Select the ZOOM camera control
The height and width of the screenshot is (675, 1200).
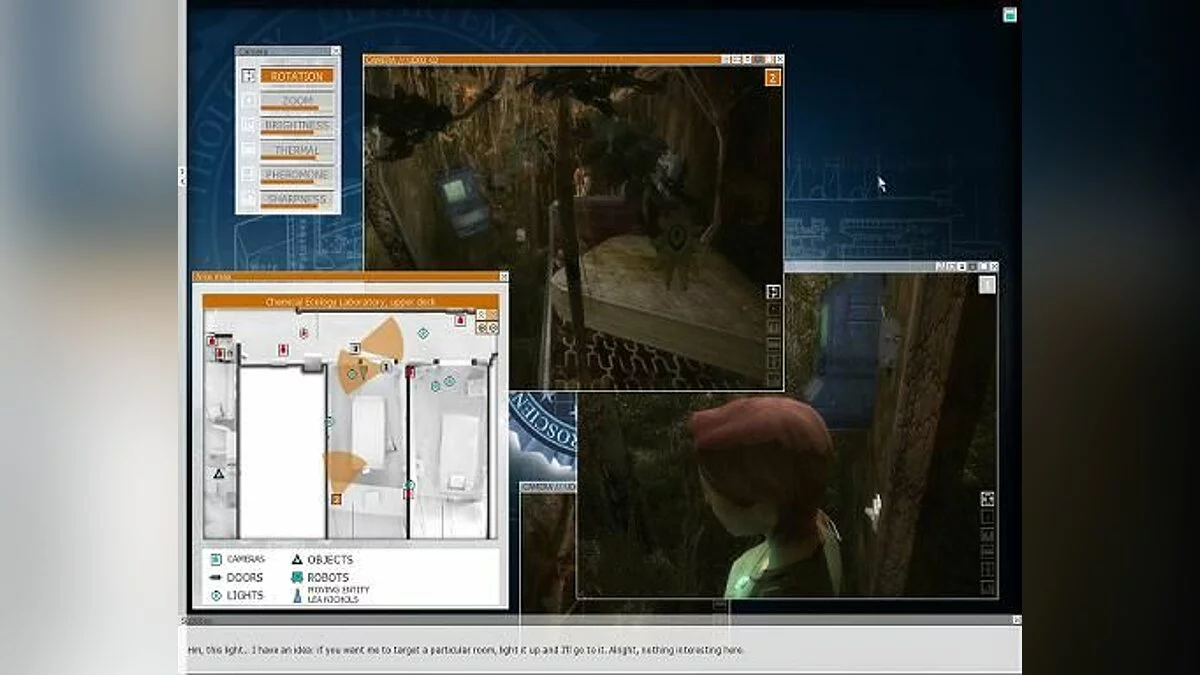(297, 101)
